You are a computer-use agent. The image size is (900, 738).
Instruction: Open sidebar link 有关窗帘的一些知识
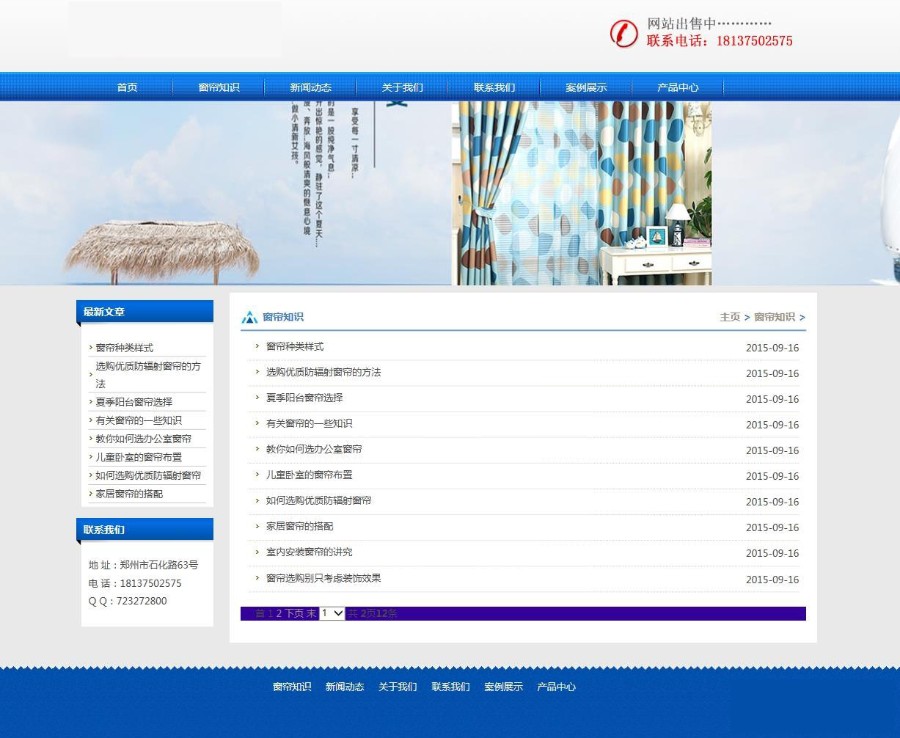pos(138,420)
